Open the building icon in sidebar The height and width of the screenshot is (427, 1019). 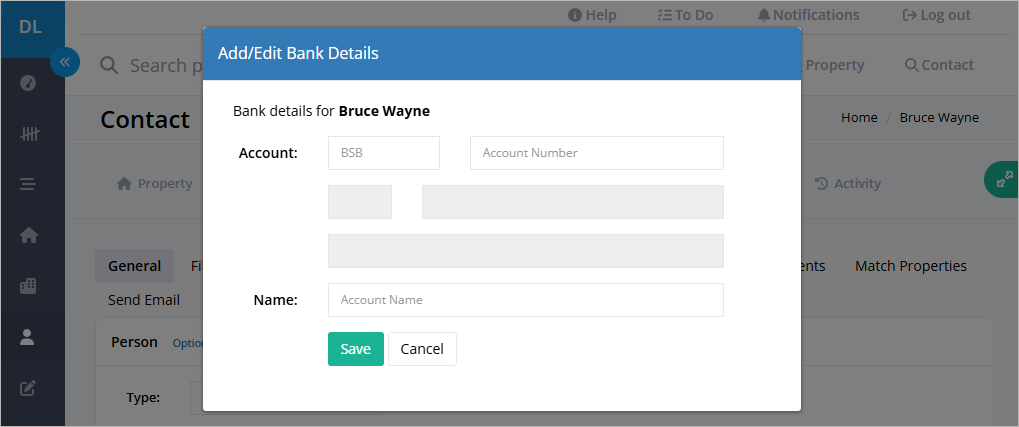(x=28, y=286)
